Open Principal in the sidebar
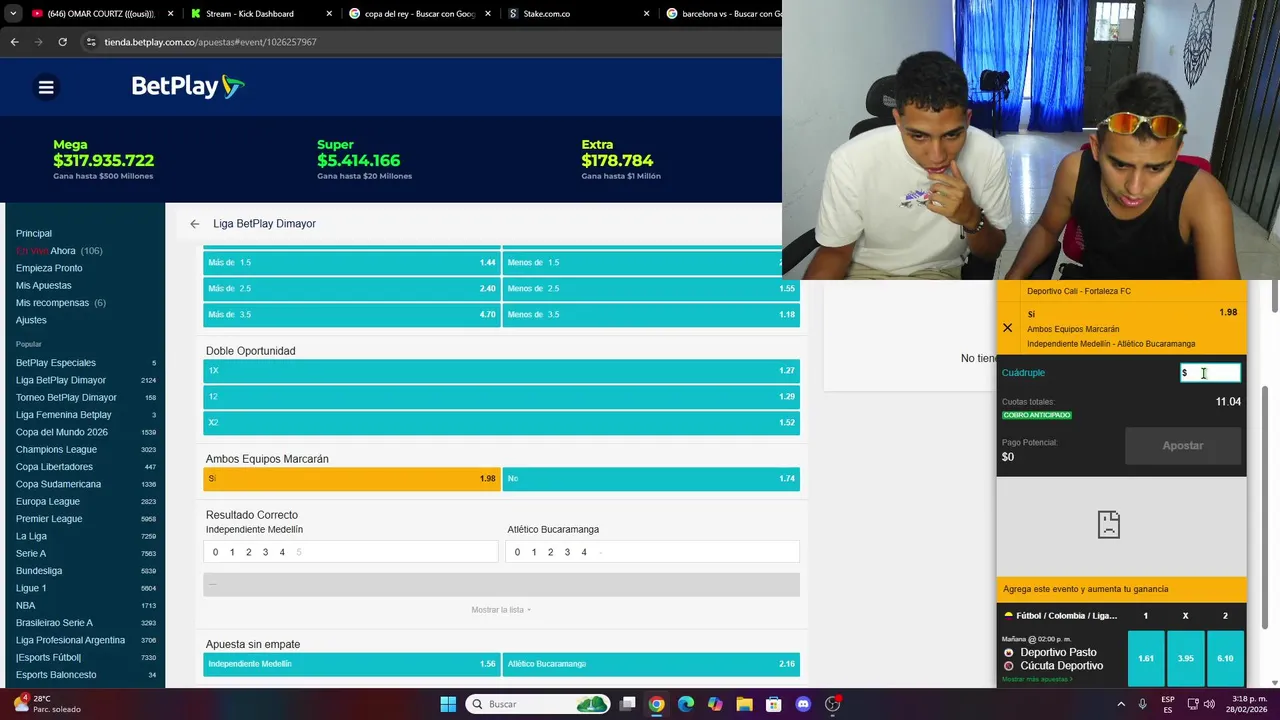 tap(34, 233)
